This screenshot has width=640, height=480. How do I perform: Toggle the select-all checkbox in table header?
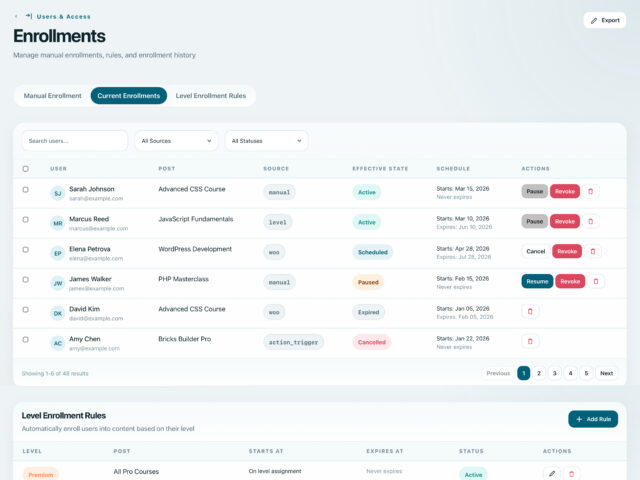pyautogui.click(x=26, y=169)
